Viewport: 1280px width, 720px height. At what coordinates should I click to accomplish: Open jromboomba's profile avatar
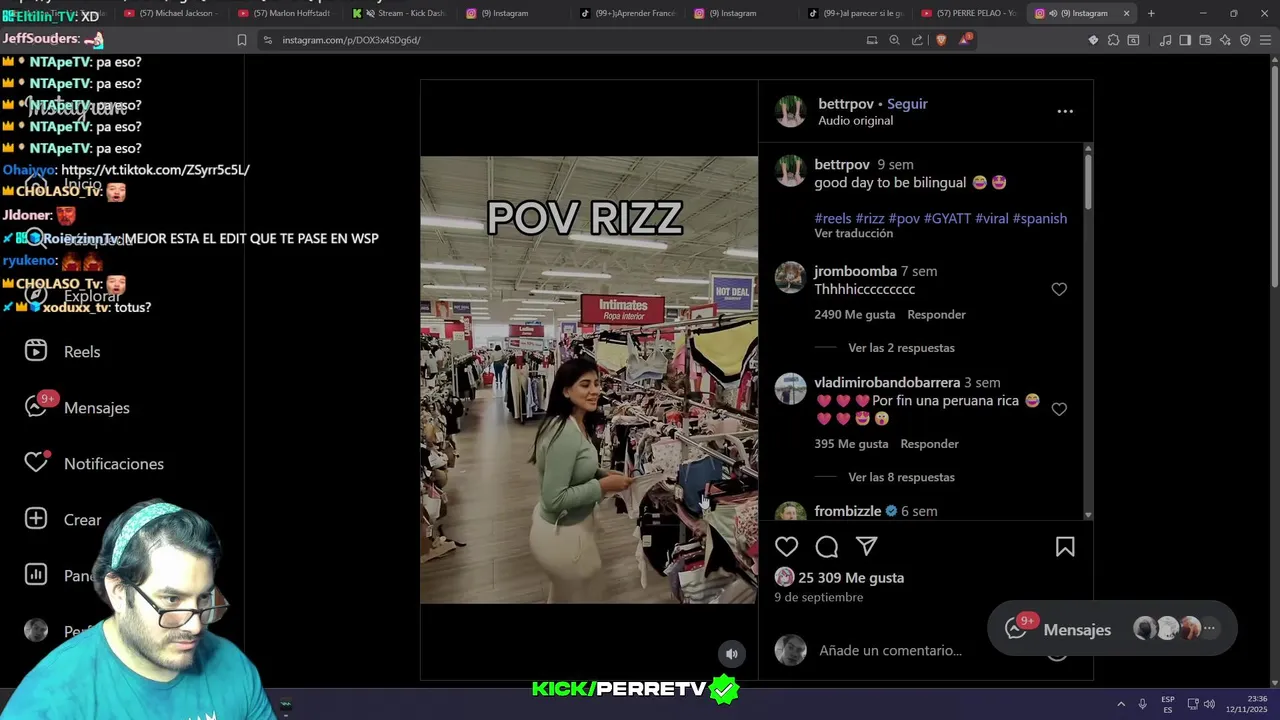[x=790, y=277]
